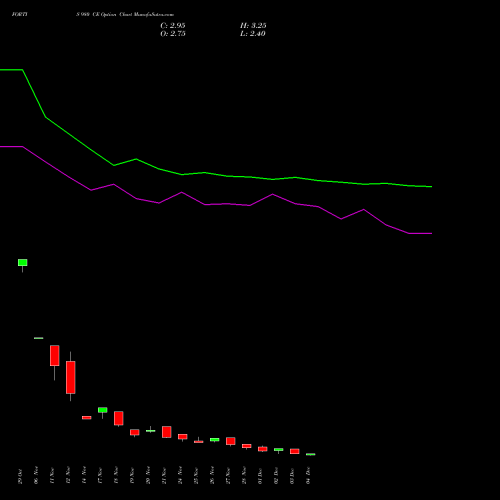Select the '29 Oct' date label
500x500 pixels.
point(21,476)
